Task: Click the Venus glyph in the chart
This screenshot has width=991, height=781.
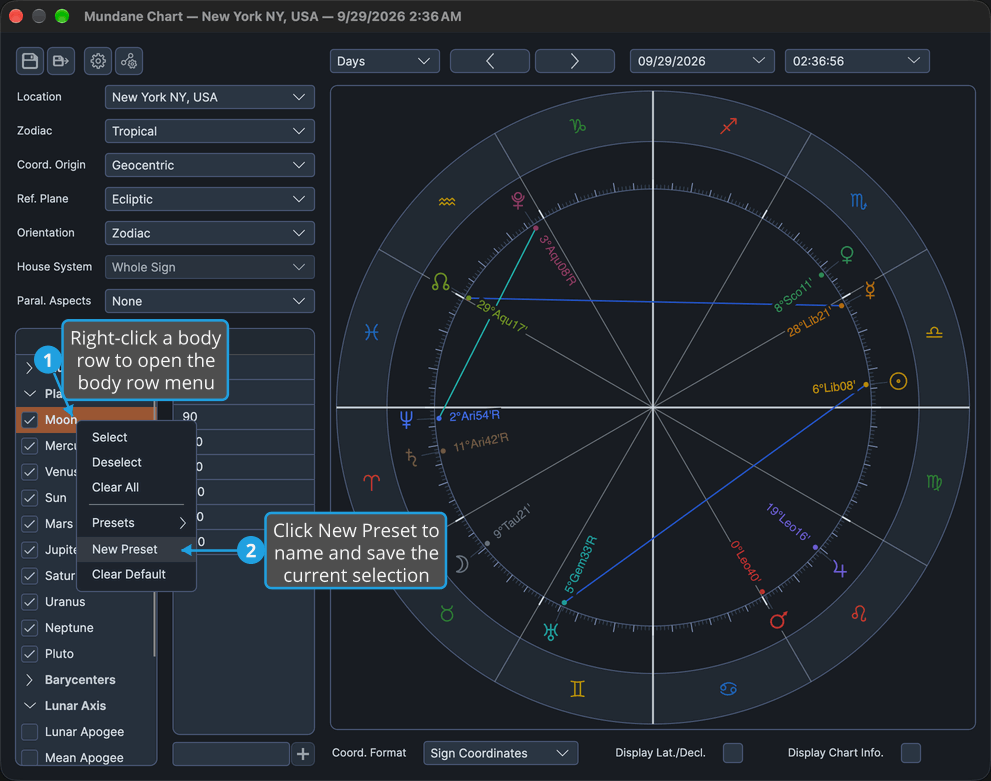Action: [x=846, y=255]
